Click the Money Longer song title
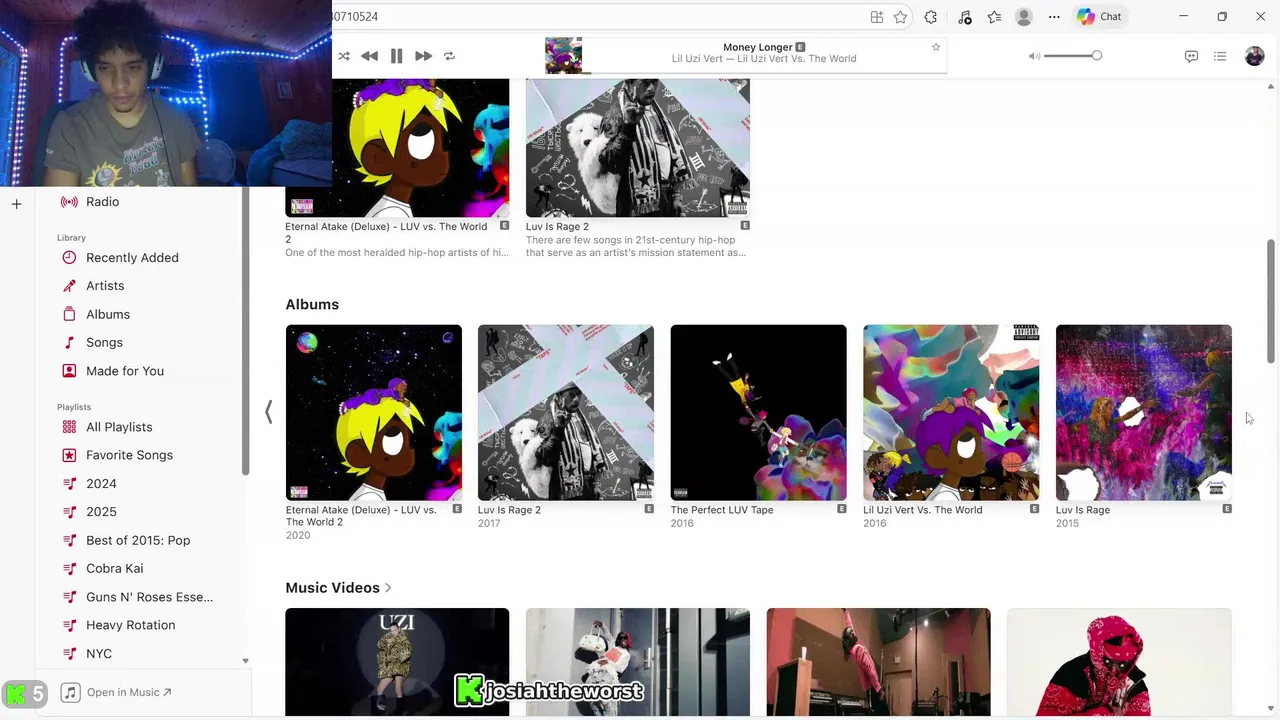The image size is (1280, 720). (758, 47)
